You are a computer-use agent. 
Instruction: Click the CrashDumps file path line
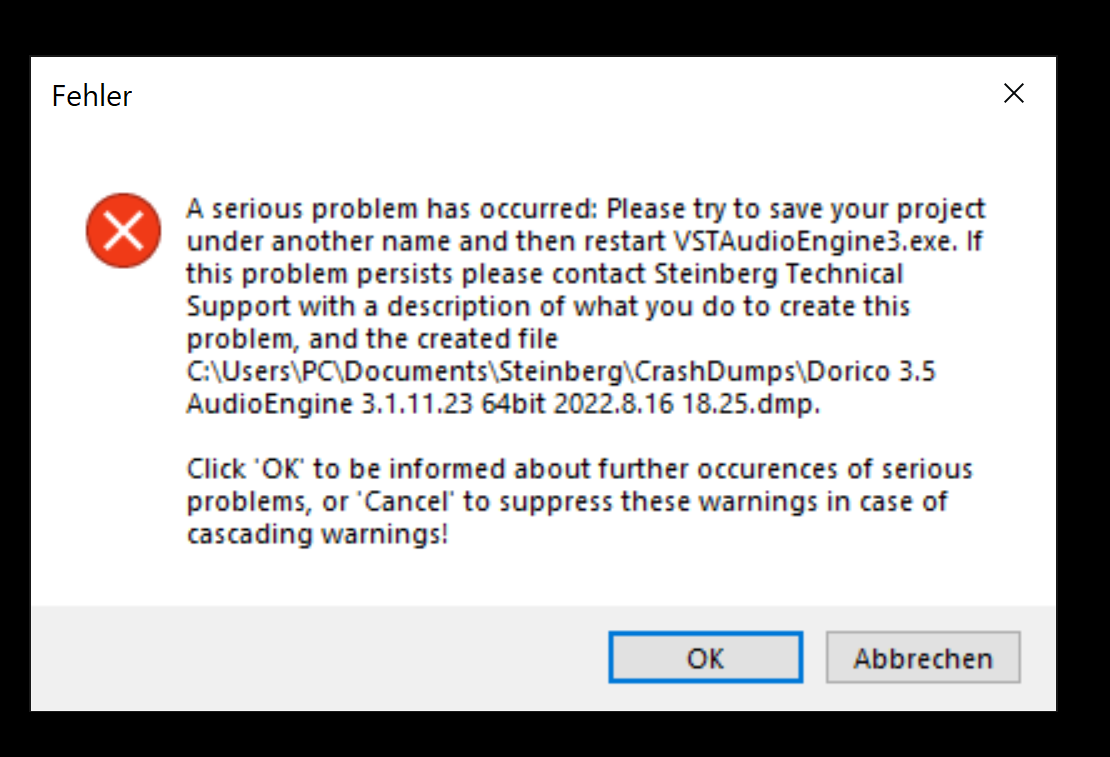(560, 371)
